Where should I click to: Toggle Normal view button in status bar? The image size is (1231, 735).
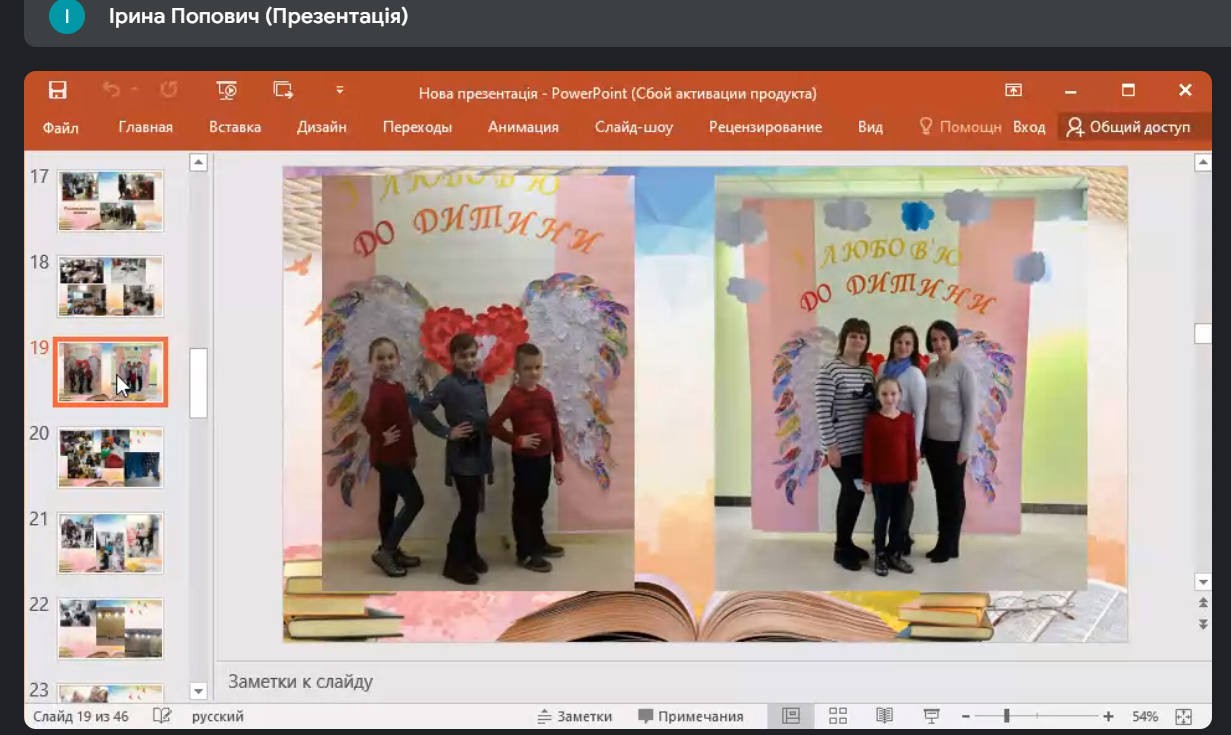tap(791, 716)
